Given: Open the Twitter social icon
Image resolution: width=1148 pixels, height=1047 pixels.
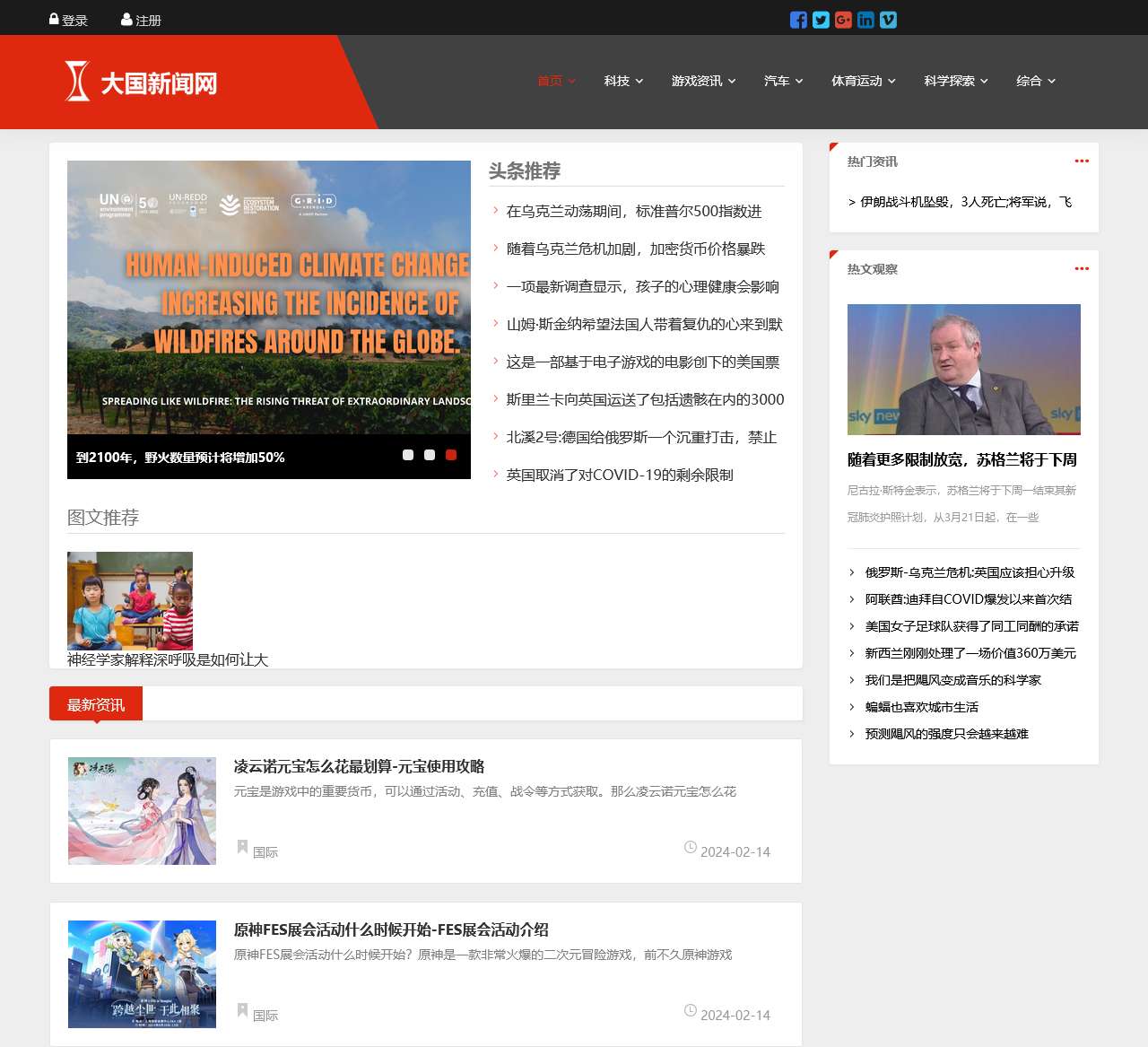Looking at the screenshot, I should (x=820, y=19).
